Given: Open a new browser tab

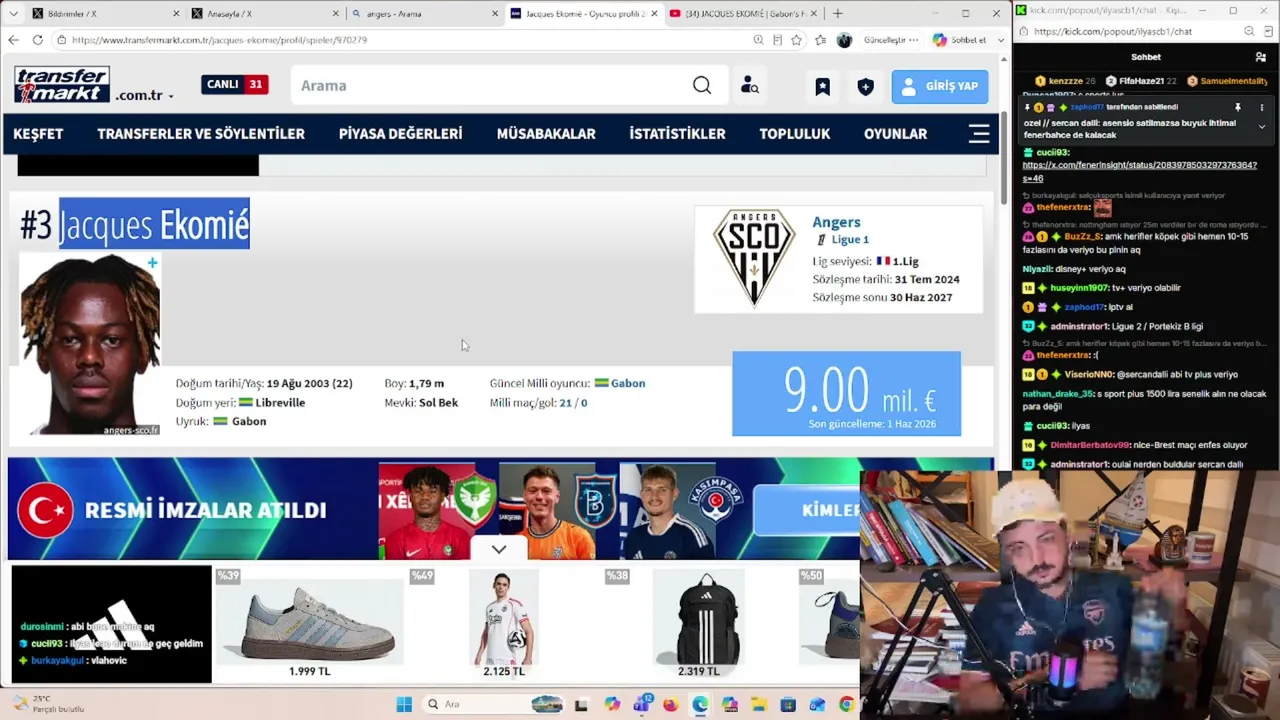Looking at the screenshot, I should coord(837,13).
